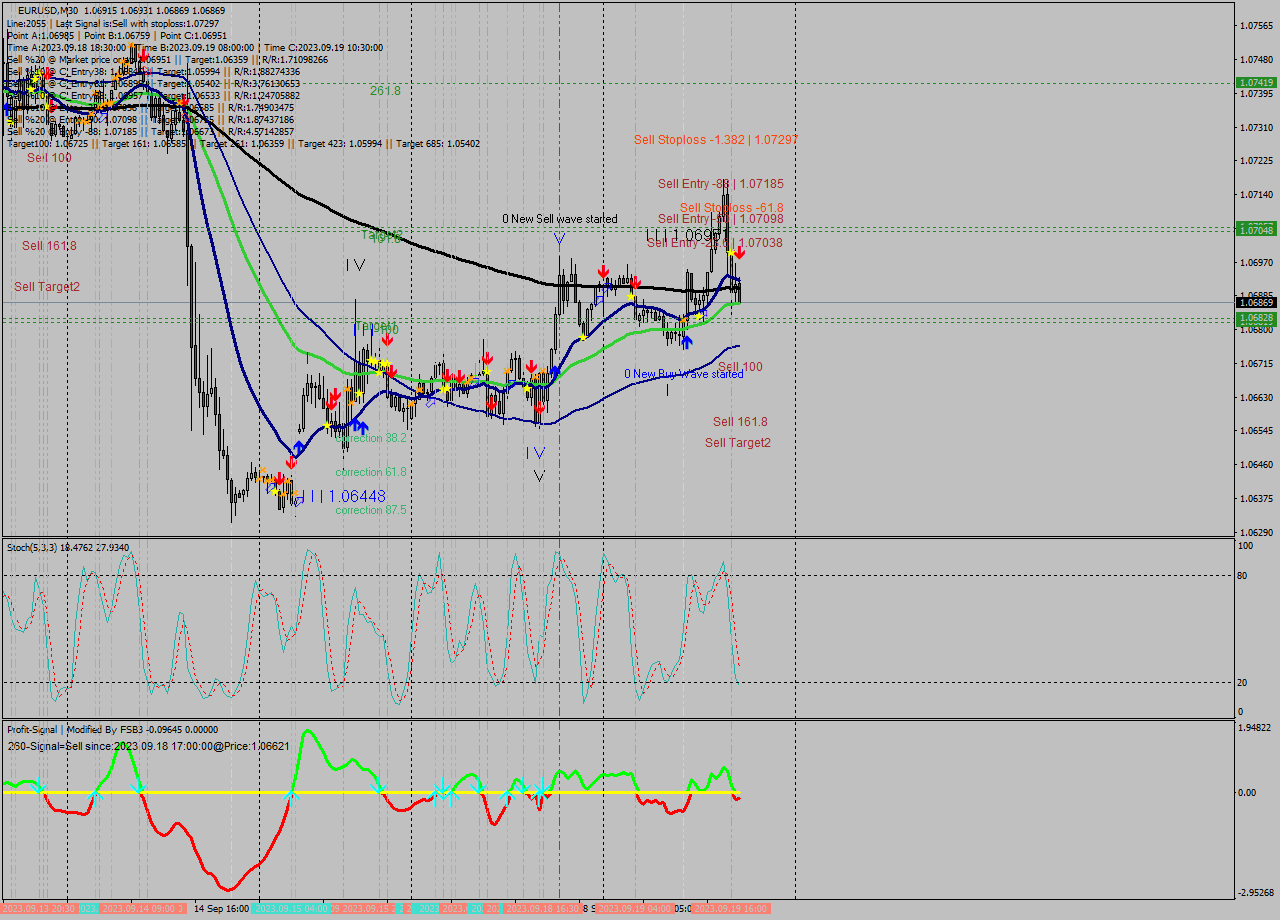Click the Sell Stoploss -1.382 annotation

pos(716,141)
